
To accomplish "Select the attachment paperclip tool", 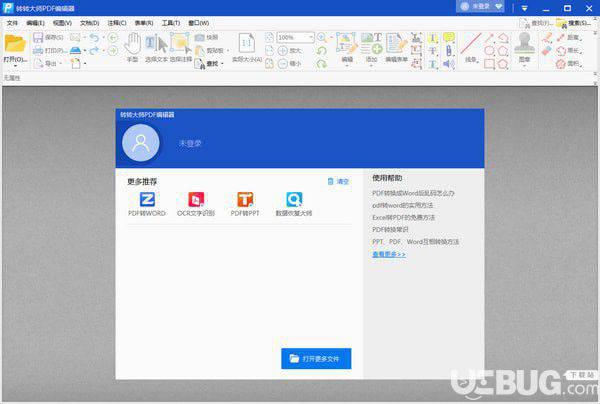I will point(448,50).
